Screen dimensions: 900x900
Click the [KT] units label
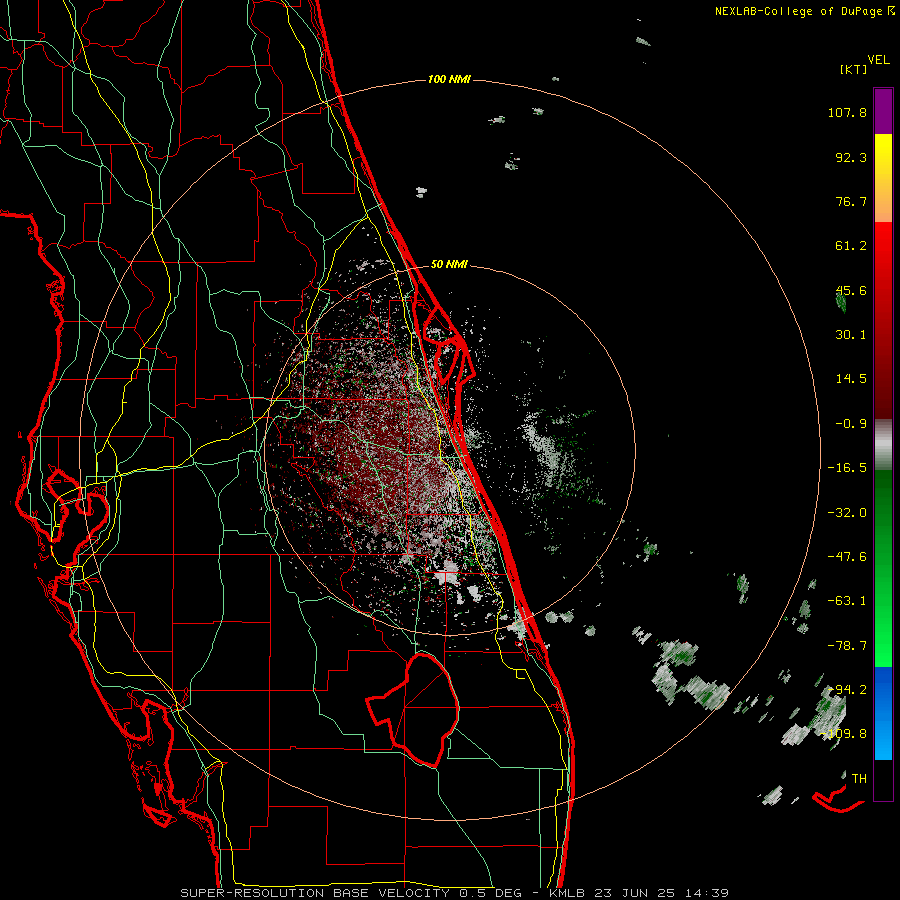853,69
